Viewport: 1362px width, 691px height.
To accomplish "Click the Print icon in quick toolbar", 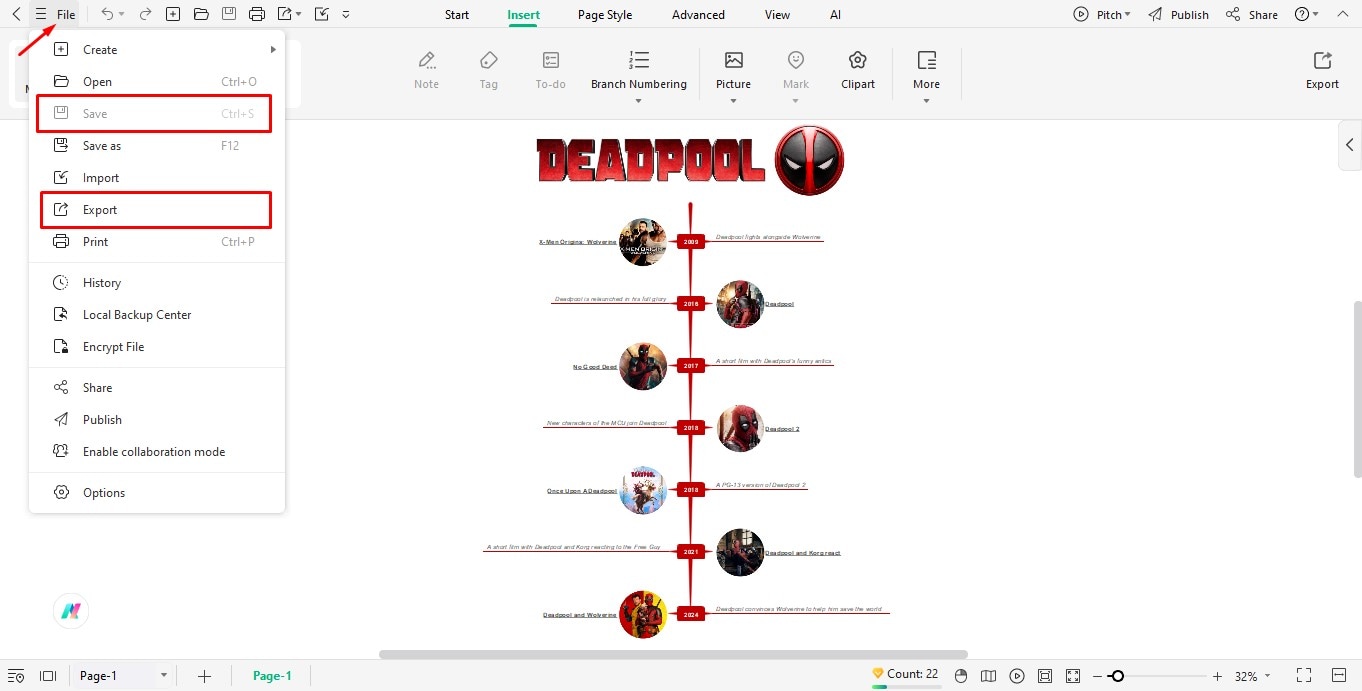I will (257, 14).
